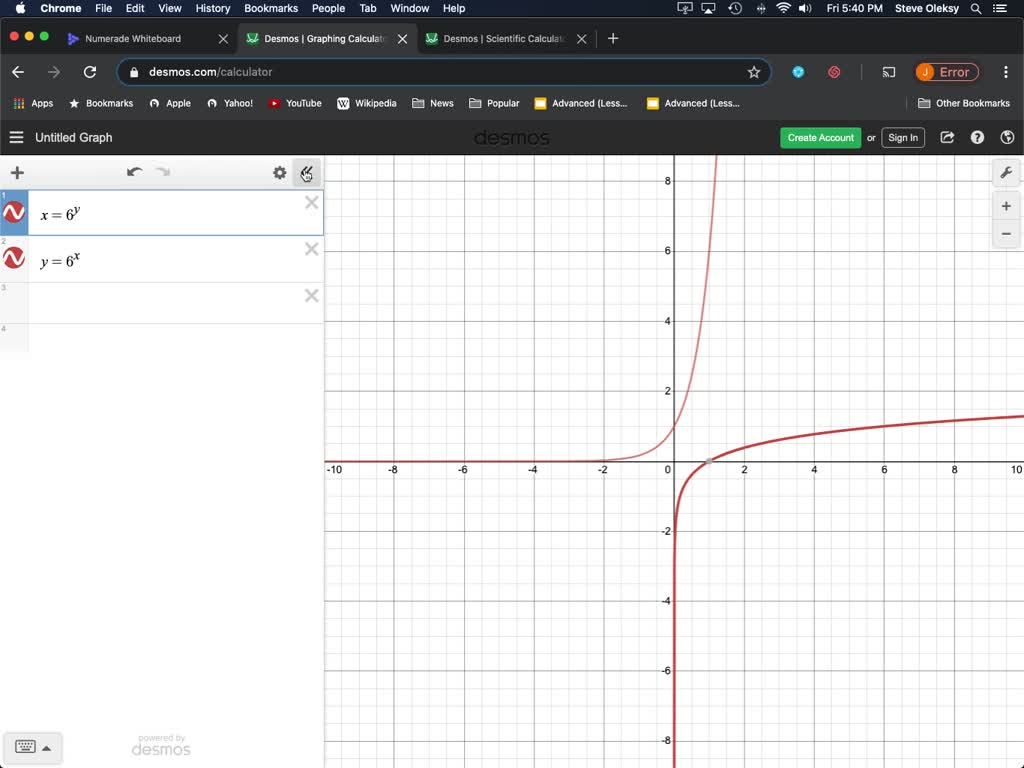Click the undo arrow icon
The width and height of the screenshot is (1024, 768).
click(x=135, y=172)
